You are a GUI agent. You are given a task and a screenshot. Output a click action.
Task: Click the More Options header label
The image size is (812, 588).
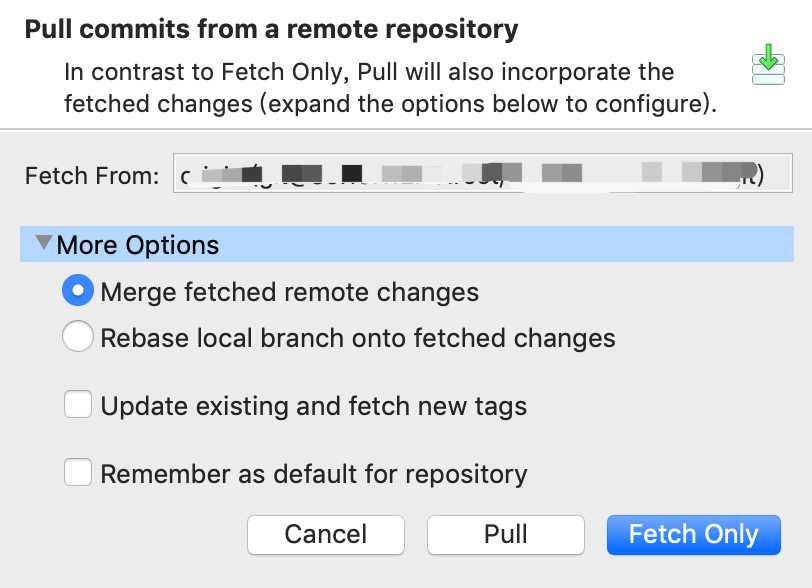pyautogui.click(x=138, y=245)
